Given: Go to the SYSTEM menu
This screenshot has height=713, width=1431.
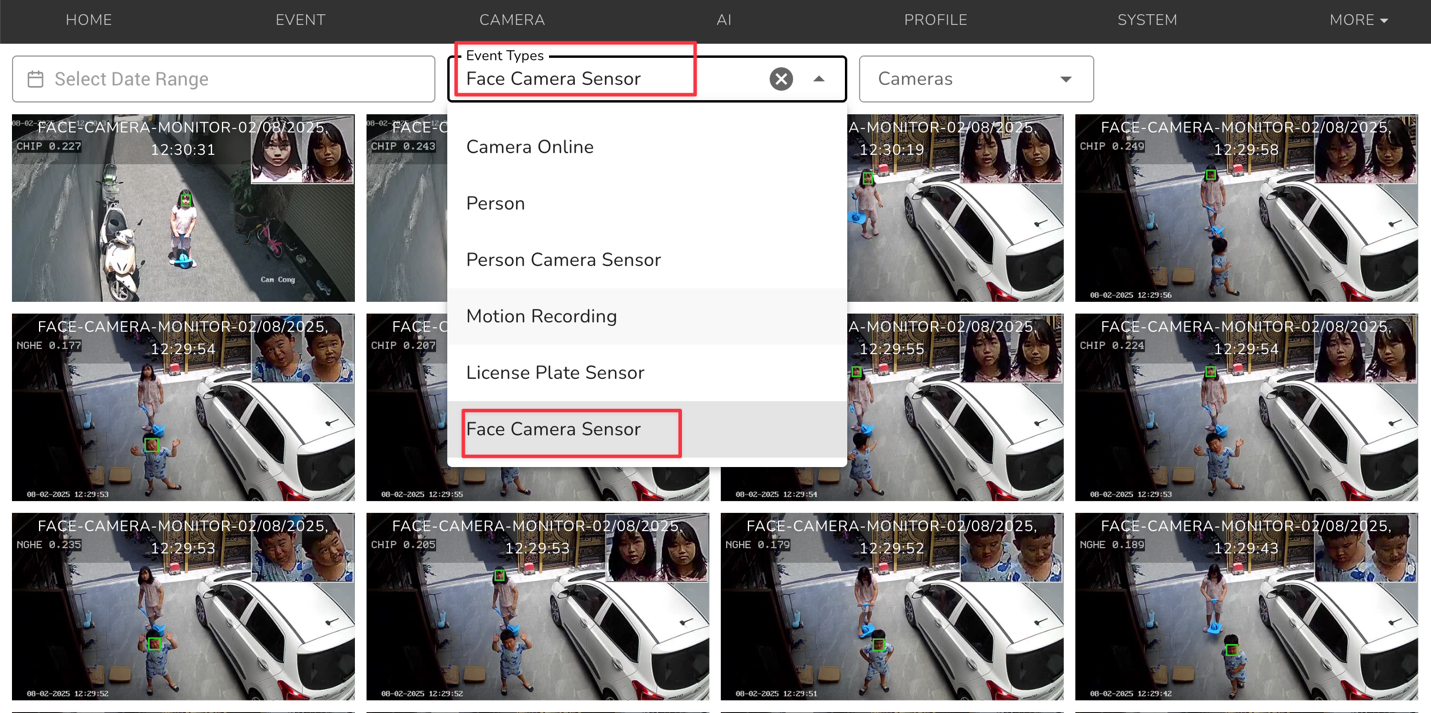Looking at the screenshot, I should pyautogui.click(x=1147, y=20).
